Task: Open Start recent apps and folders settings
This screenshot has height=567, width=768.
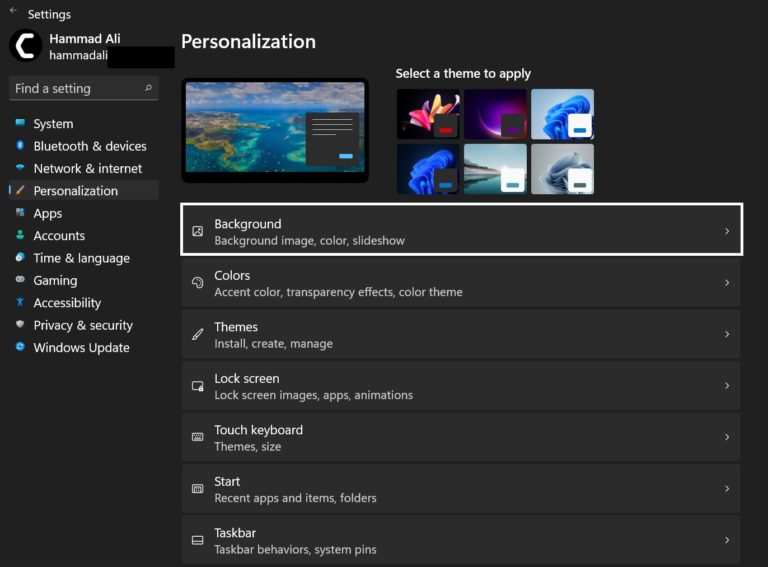Action: tap(460, 489)
